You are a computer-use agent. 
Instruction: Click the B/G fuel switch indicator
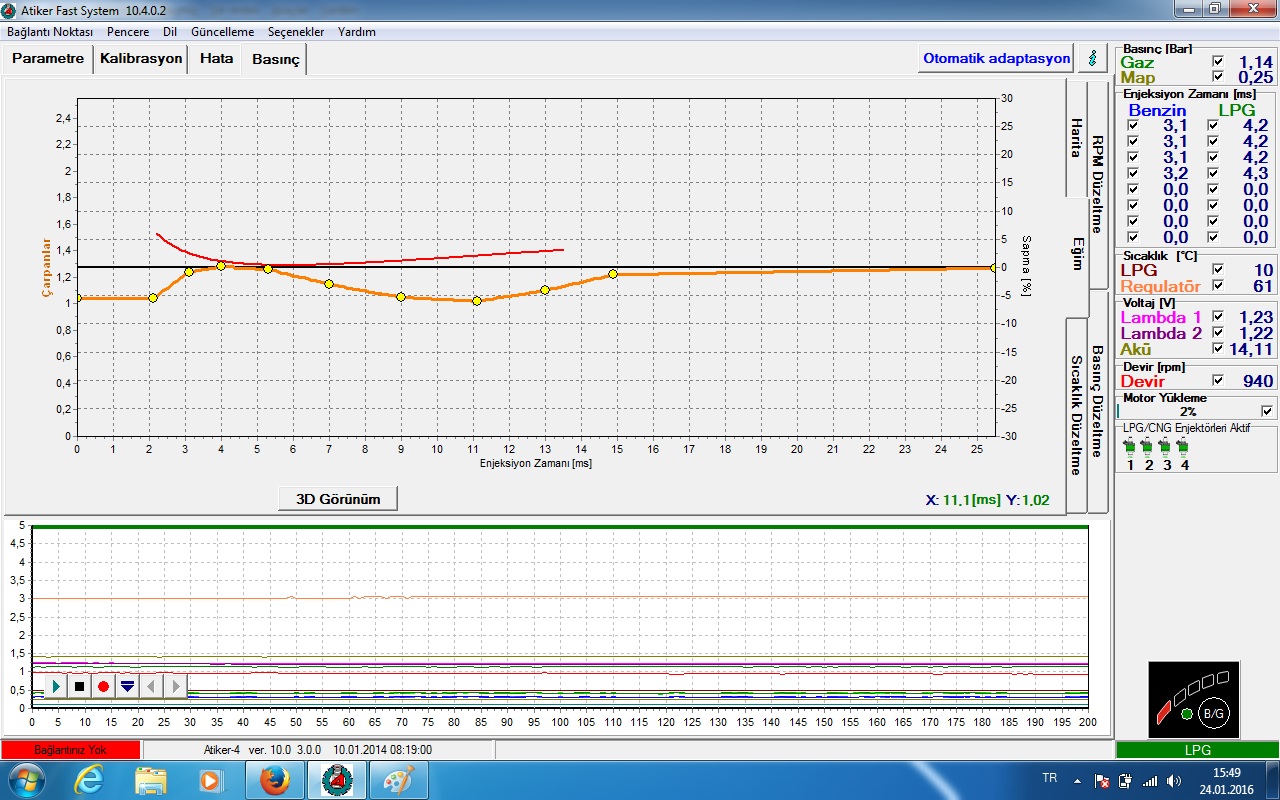pos(1213,714)
